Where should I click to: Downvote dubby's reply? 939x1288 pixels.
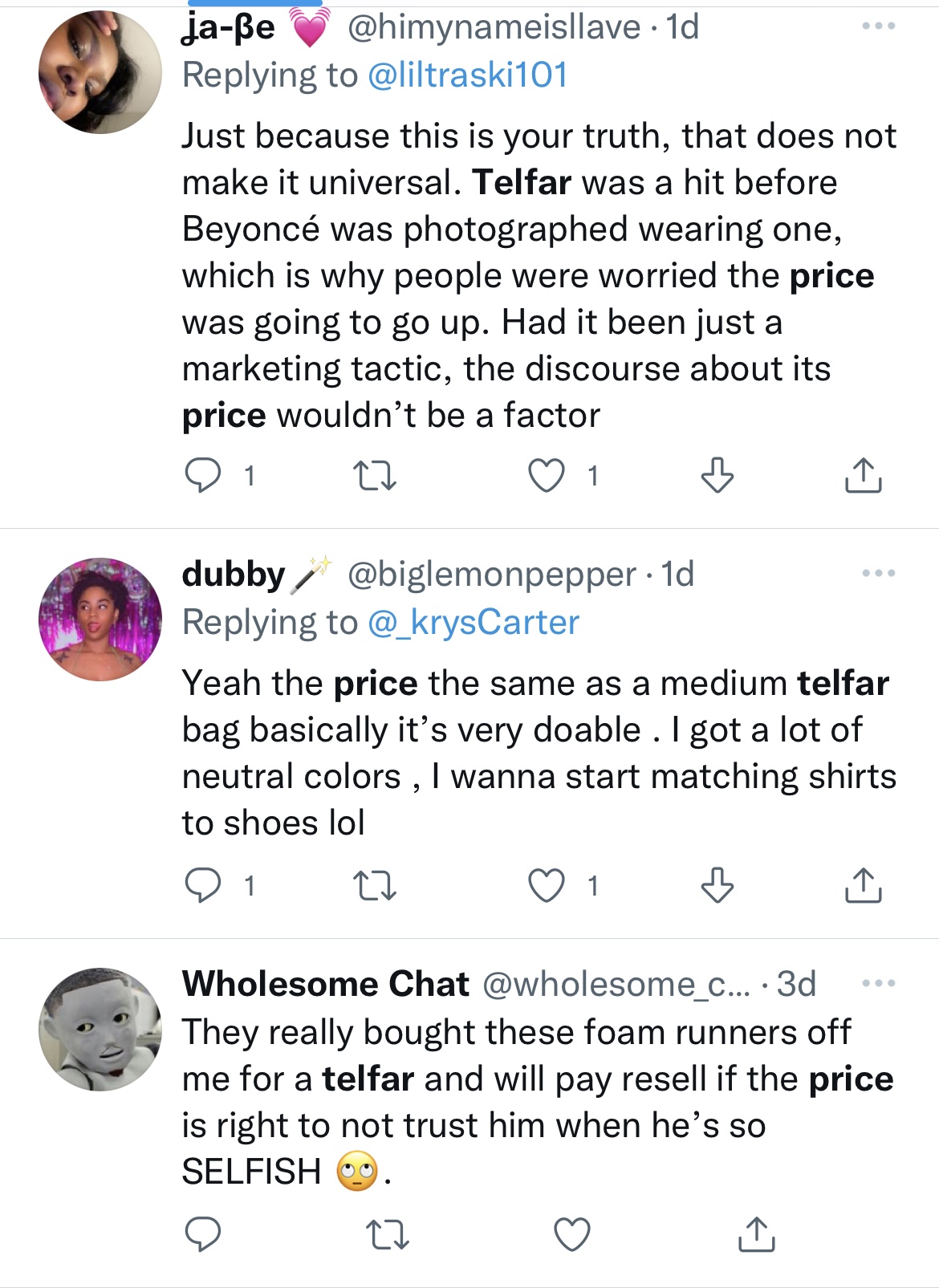coord(717,886)
